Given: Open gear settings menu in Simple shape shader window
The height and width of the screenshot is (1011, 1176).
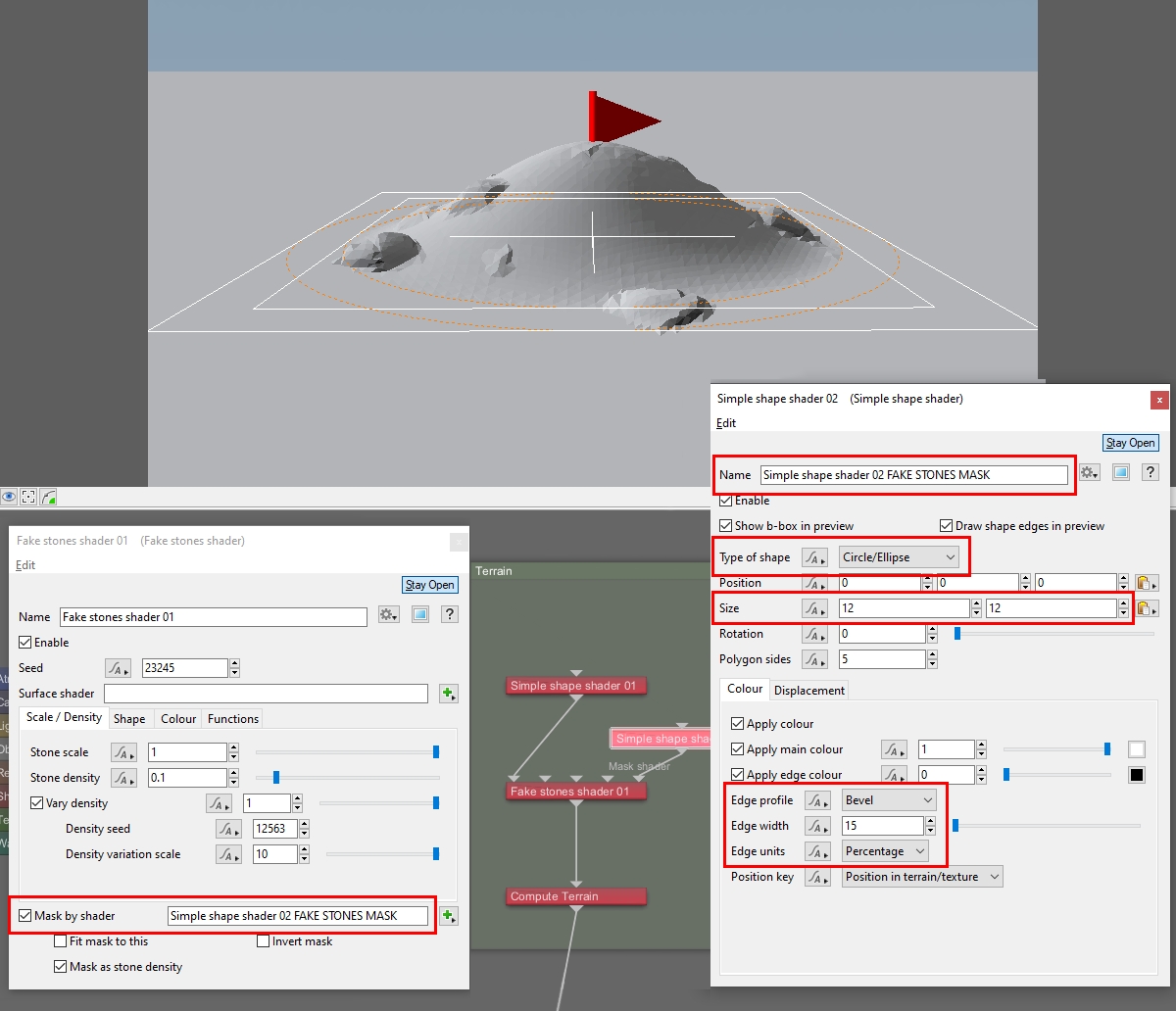Looking at the screenshot, I should [x=1090, y=473].
